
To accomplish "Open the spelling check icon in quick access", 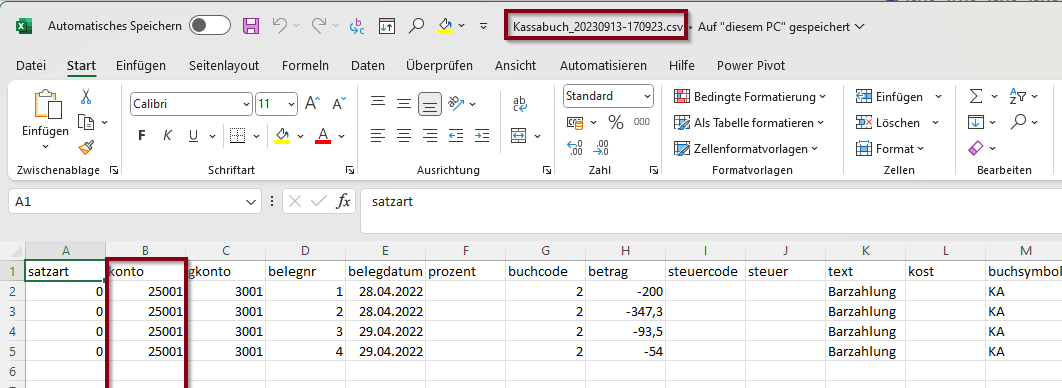I will pyautogui.click(x=356, y=26).
